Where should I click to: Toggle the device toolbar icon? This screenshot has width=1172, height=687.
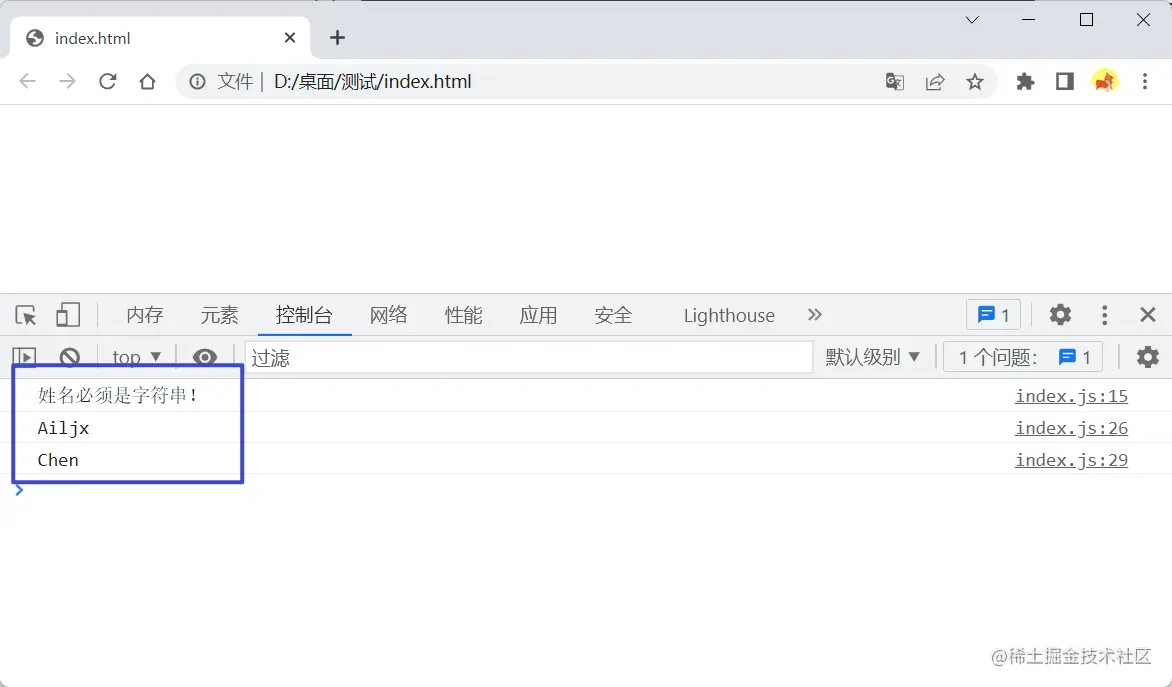click(x=67, y=315)
